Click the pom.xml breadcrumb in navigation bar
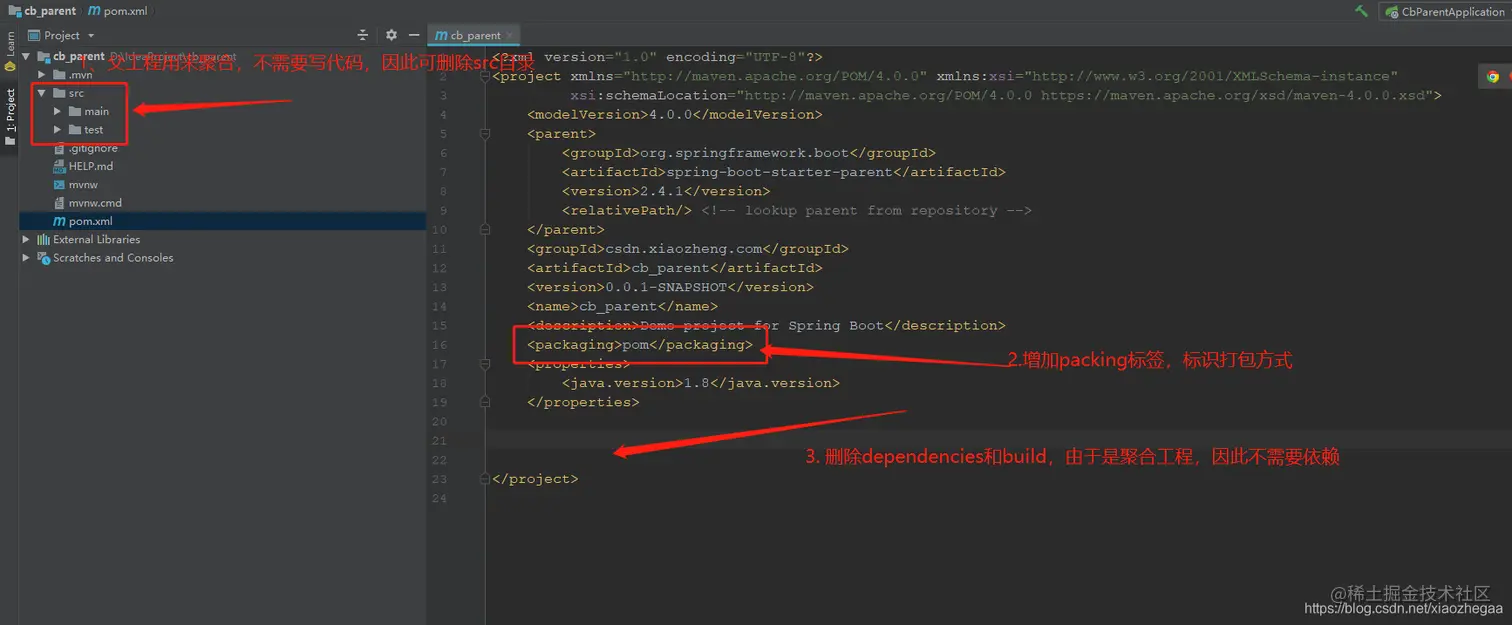Image resolution: width=1512 pixels, height=625 pixels. (x=119, y=11)
